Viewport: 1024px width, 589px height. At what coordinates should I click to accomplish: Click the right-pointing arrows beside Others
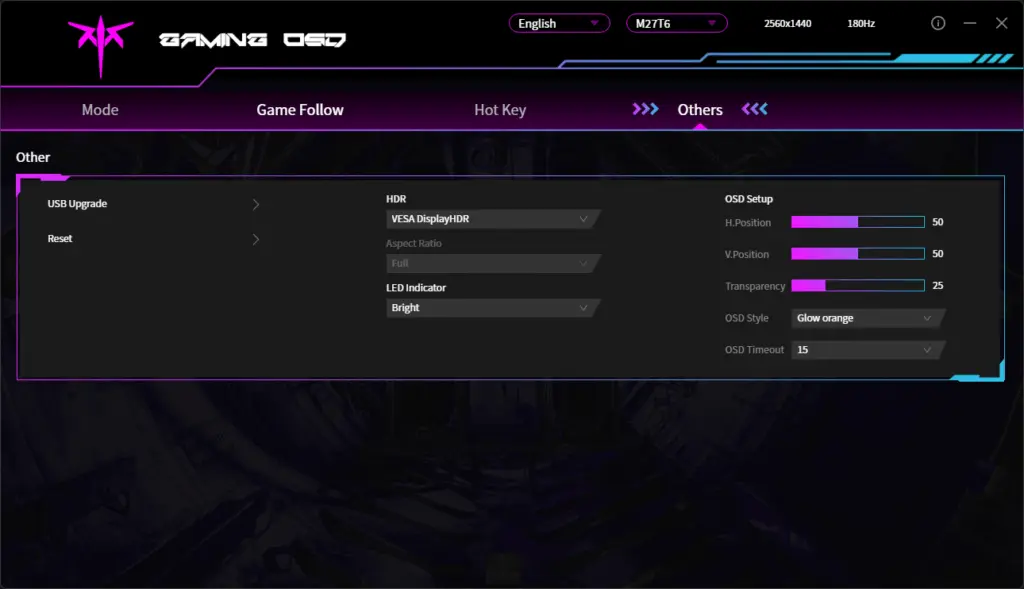coord(646,109)
